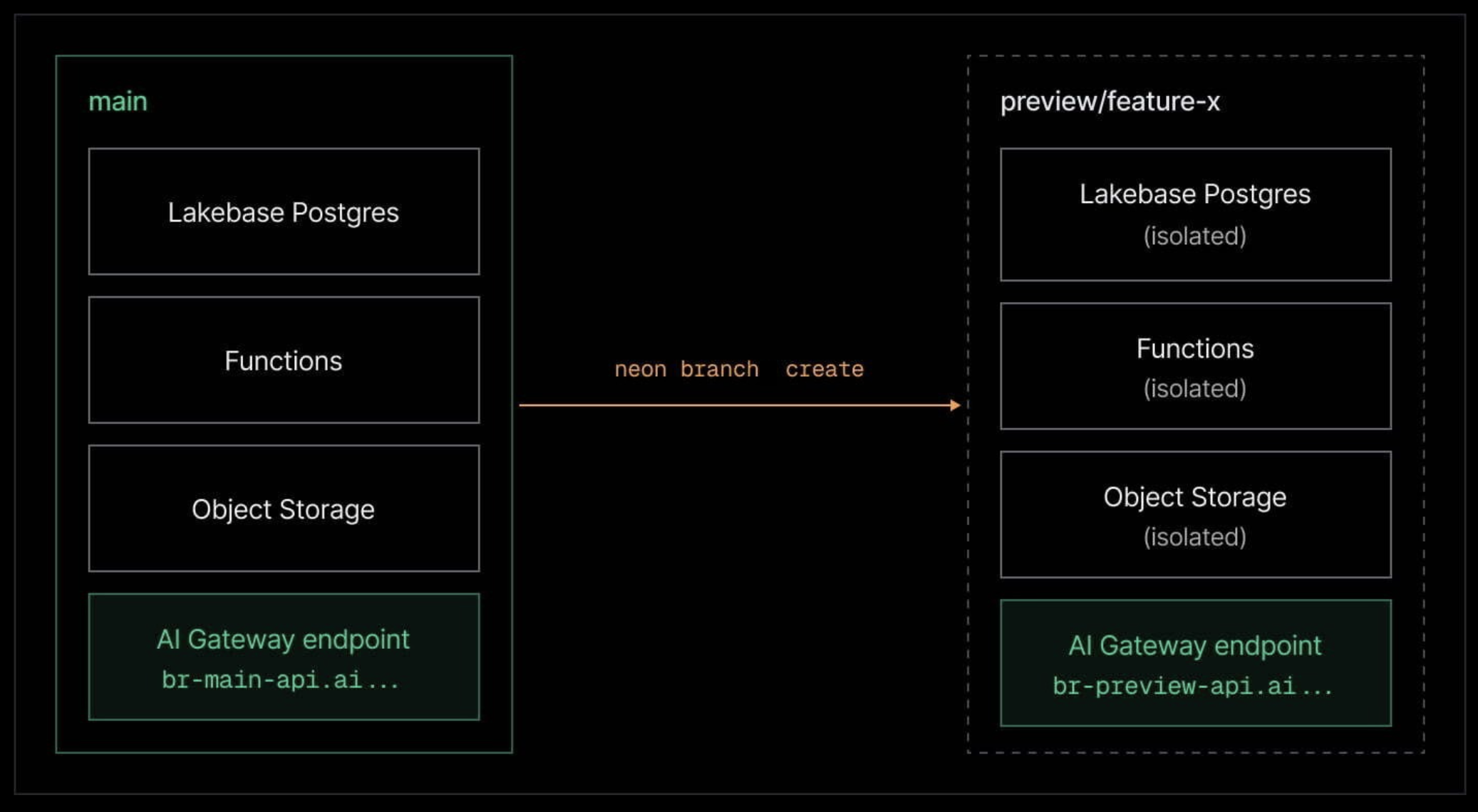
Task: Click 'Object Storage' label in preview branch
Action: coord(1195,497)
